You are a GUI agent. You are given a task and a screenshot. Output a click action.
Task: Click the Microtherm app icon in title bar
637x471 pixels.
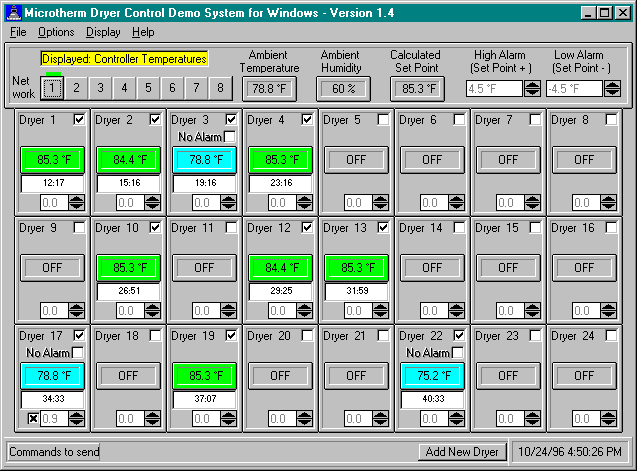[x=15, y=13]
